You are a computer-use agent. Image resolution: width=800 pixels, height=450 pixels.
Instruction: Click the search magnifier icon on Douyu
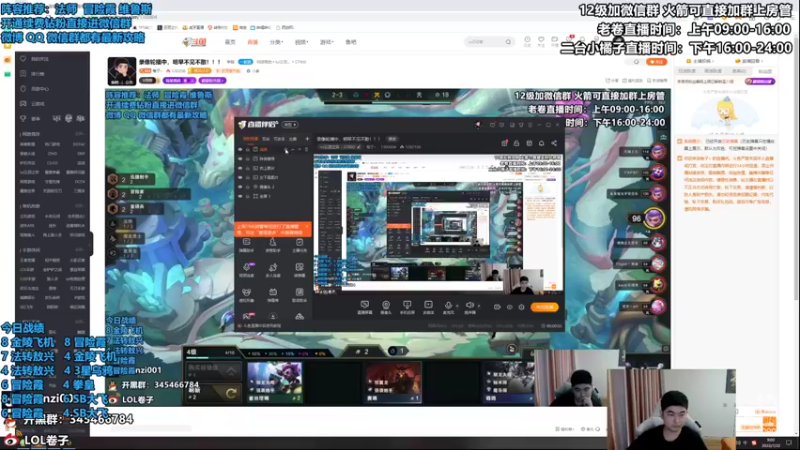508,42
